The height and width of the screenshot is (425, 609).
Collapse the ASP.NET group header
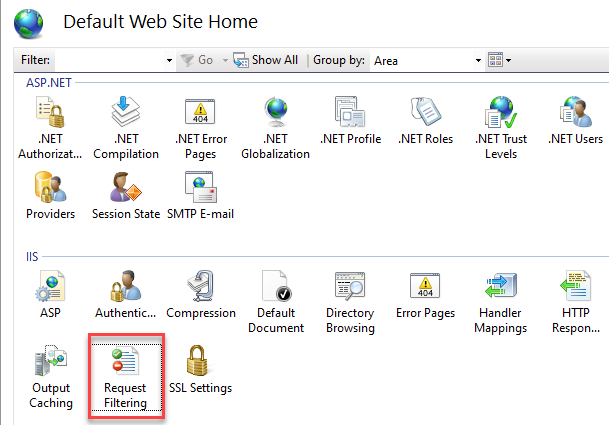[49, 83]
